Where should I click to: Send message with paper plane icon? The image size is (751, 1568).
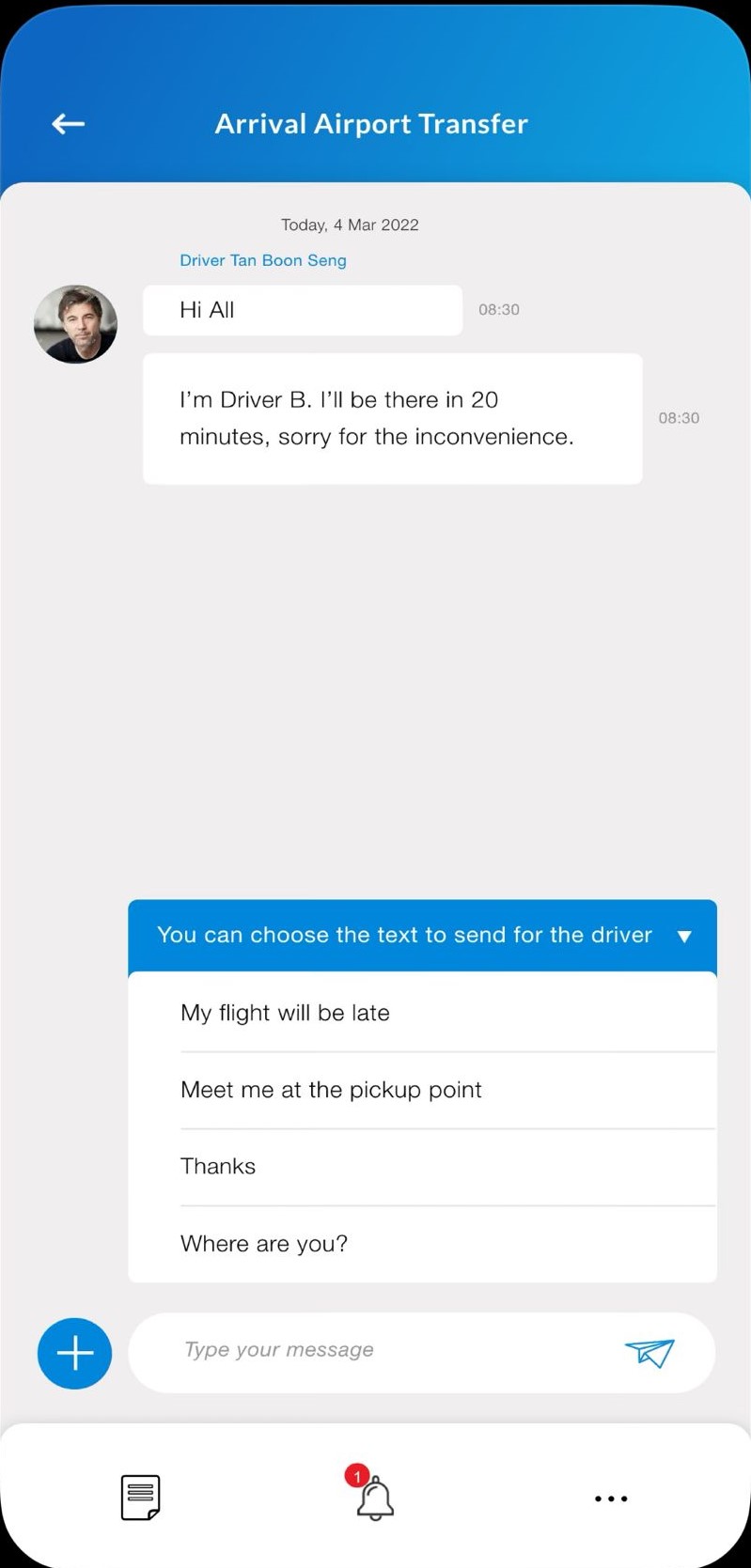coord(649,1353)
